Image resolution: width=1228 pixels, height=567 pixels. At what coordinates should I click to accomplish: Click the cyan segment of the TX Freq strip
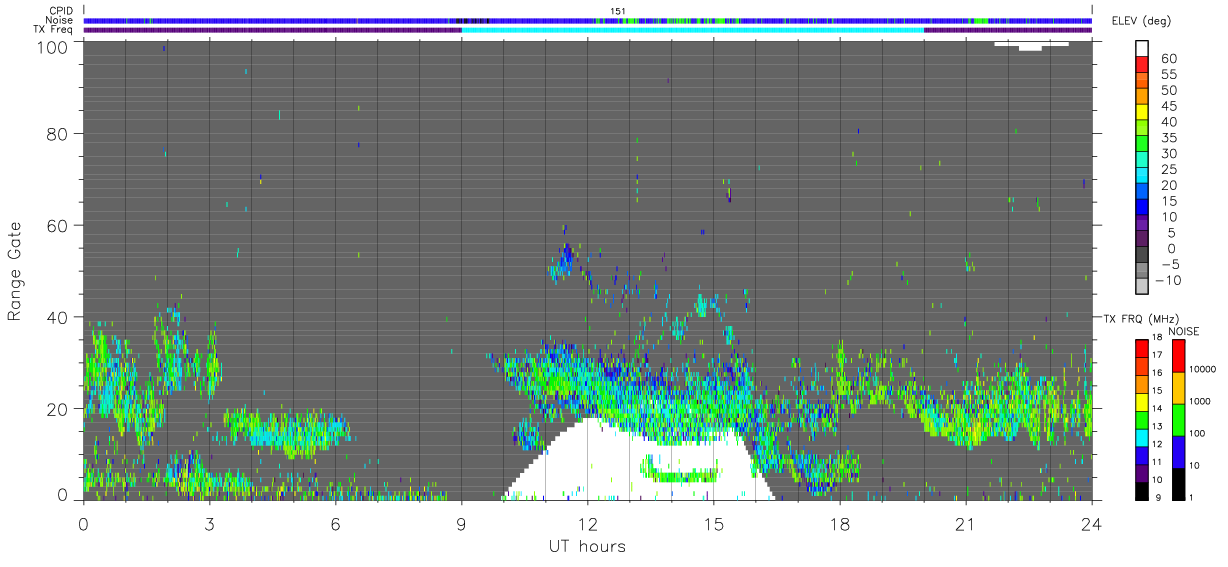[693, 30]
